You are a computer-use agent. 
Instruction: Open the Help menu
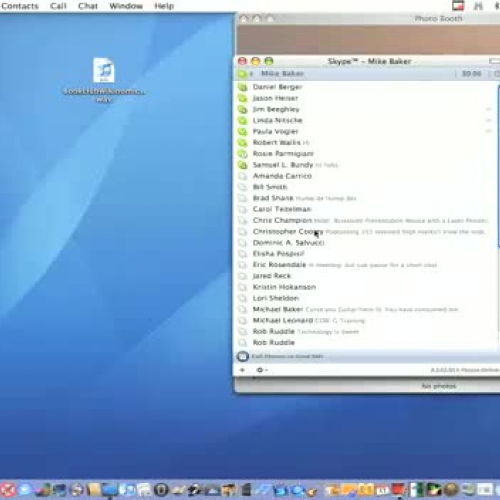pos(164,6)
